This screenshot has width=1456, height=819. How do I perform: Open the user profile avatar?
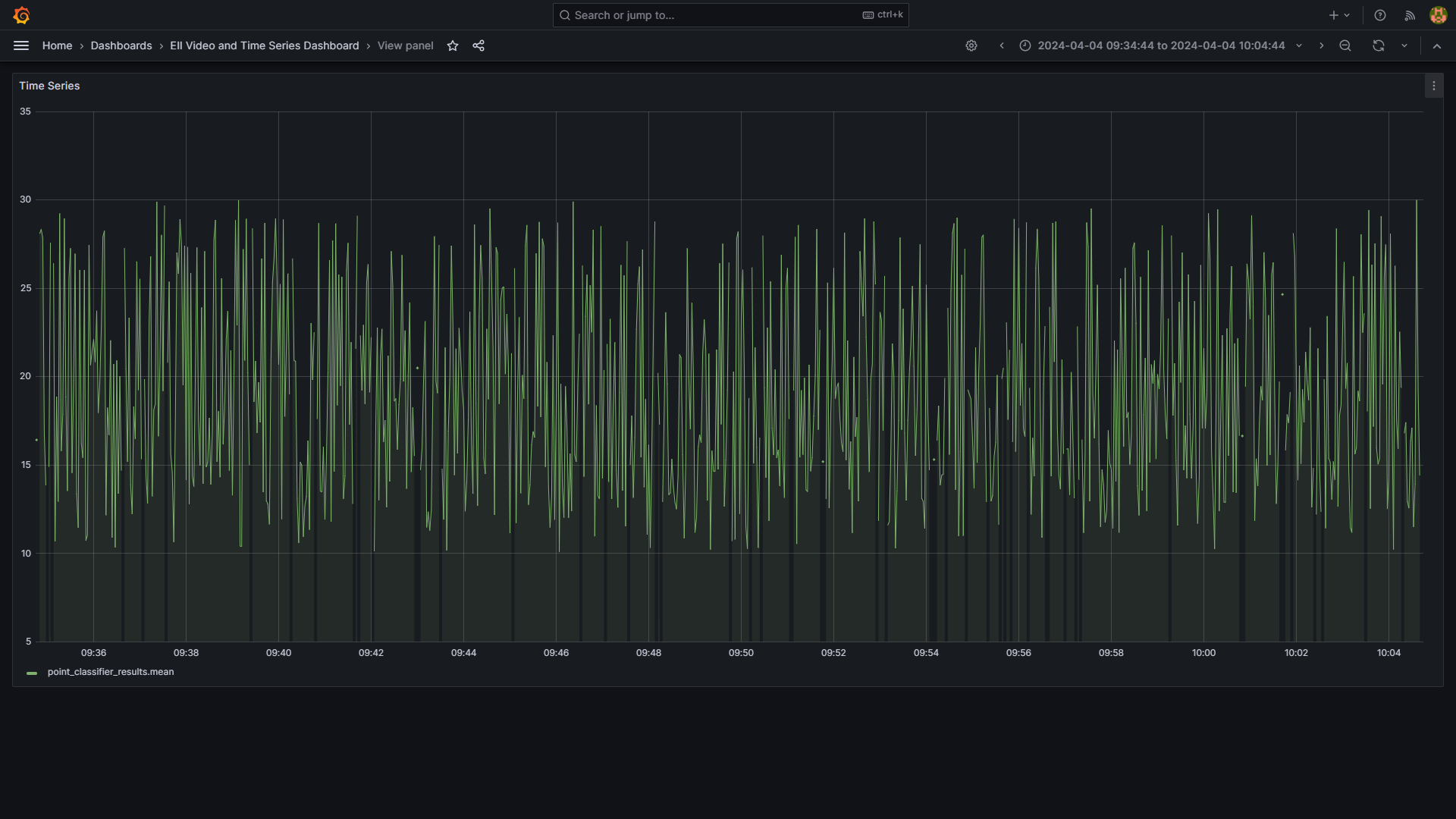[1438, 15]
